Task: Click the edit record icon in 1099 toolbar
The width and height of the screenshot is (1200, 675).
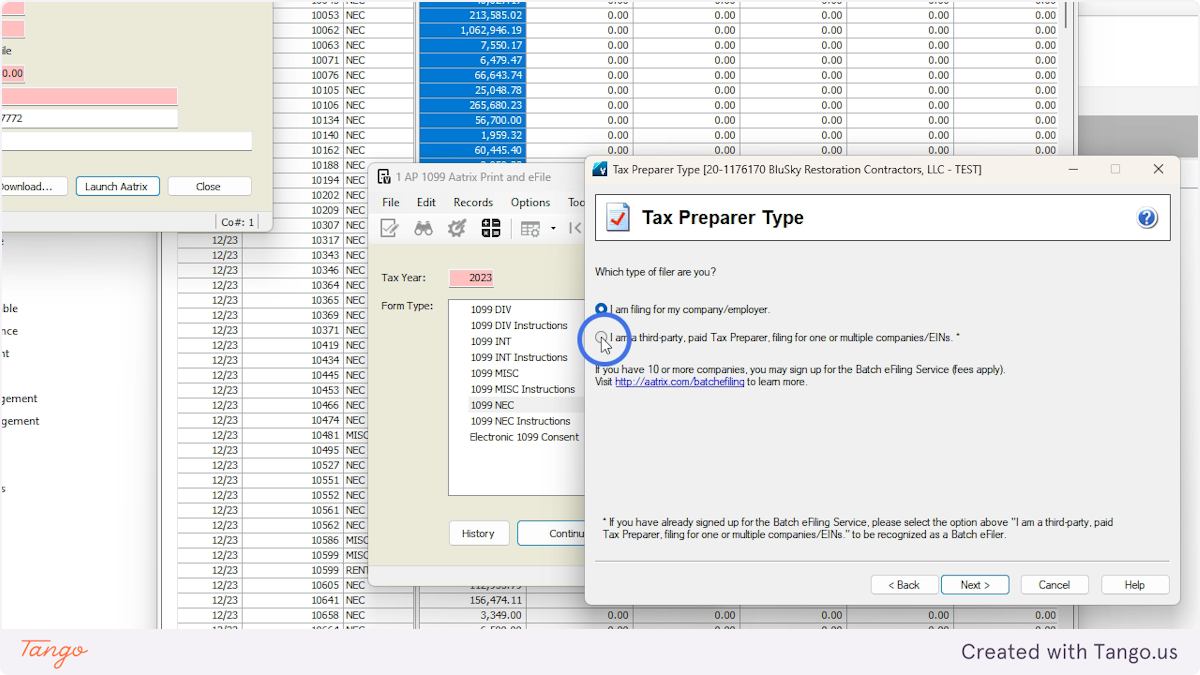Action: click(390, 228)
